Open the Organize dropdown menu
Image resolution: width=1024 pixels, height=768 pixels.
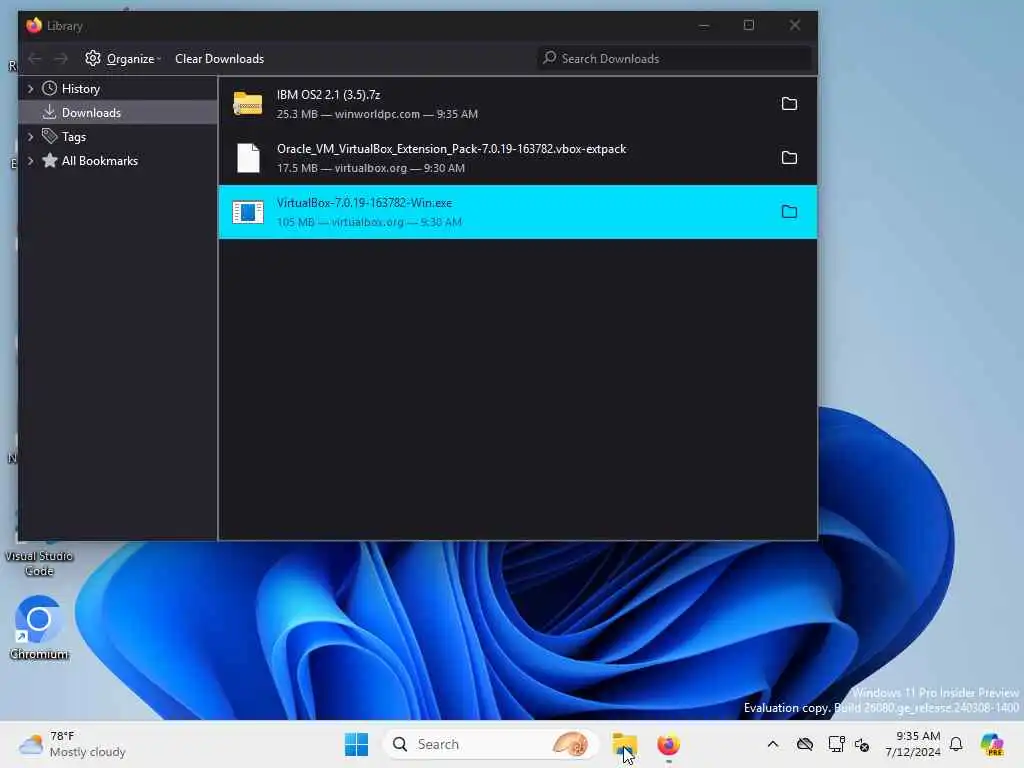123,59
